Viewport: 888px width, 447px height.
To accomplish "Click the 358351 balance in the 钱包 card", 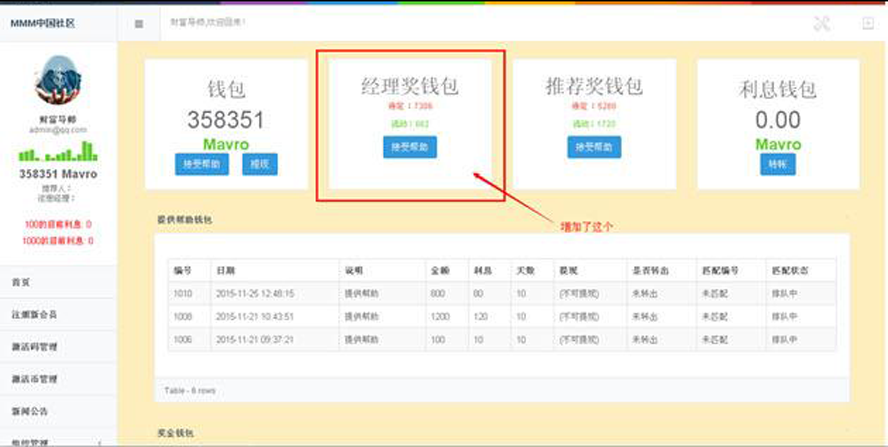I will tap(226, 120).
